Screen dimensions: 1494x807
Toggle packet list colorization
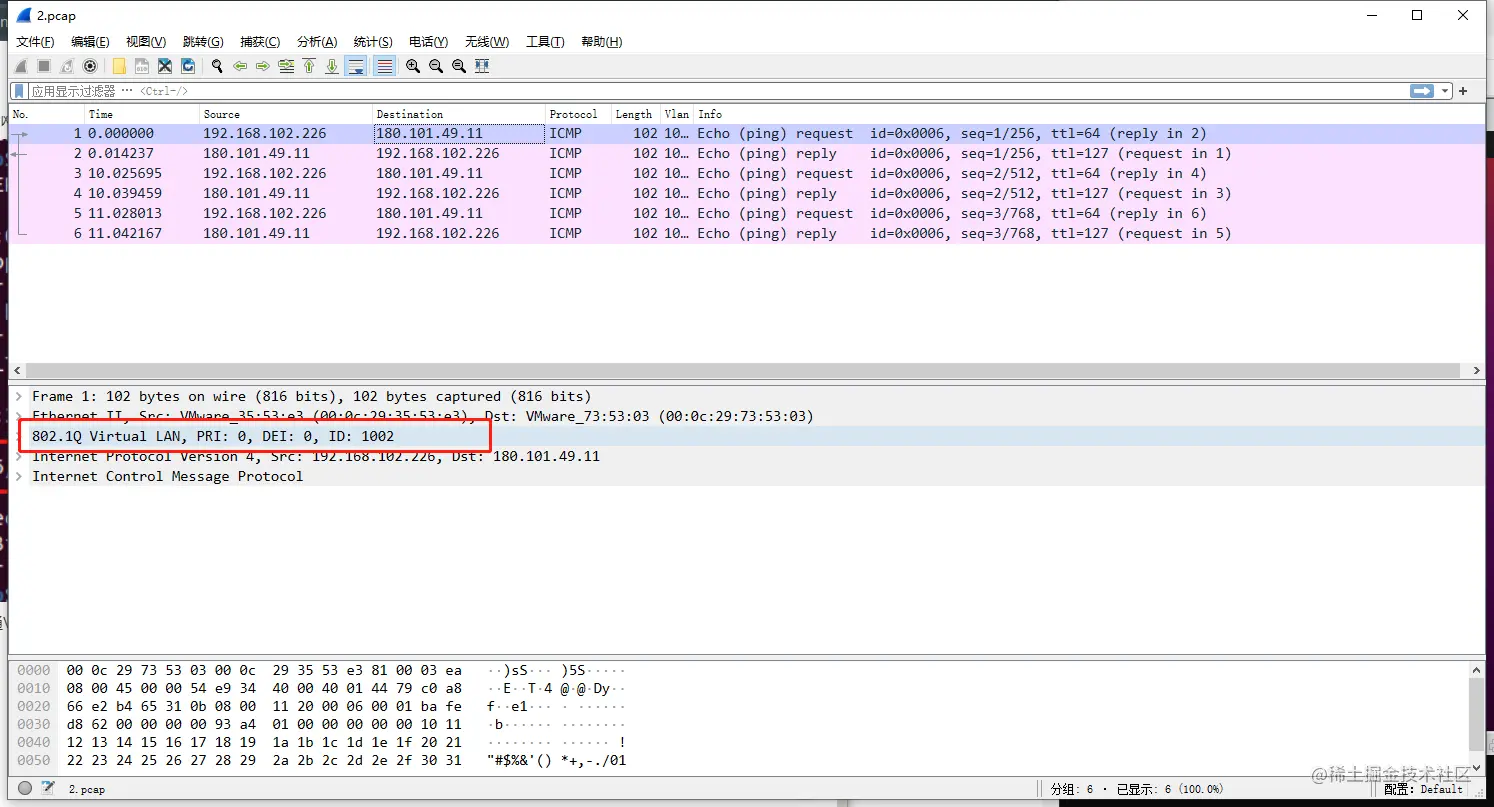(384, 66)
